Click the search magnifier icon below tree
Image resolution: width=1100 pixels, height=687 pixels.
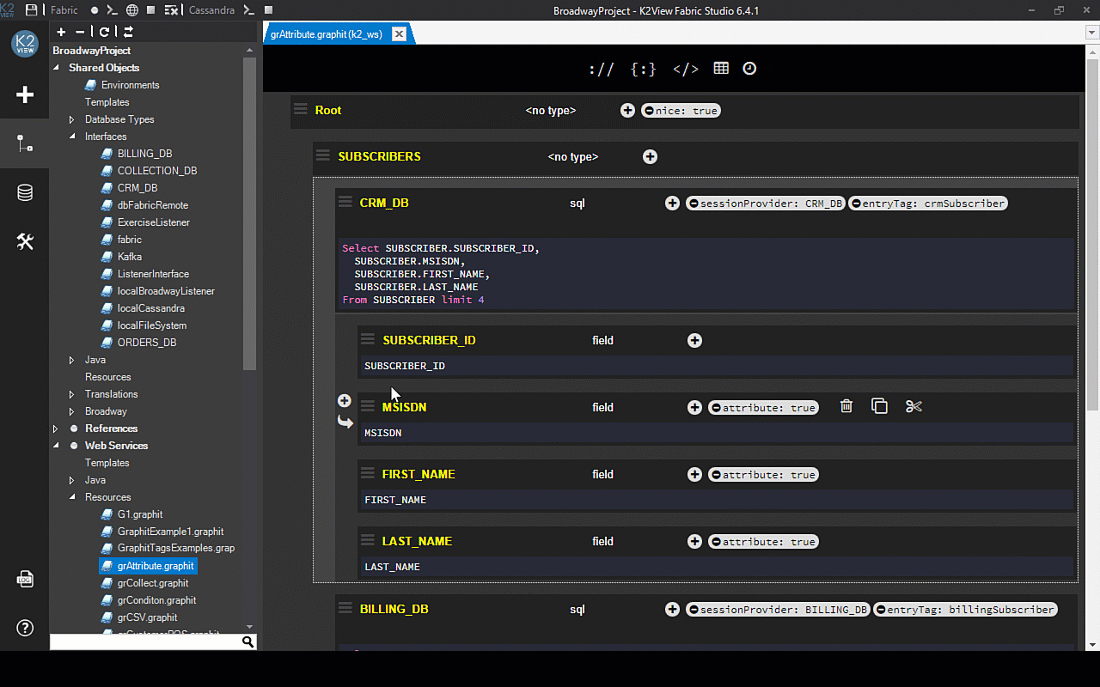[x=248, y=641]
